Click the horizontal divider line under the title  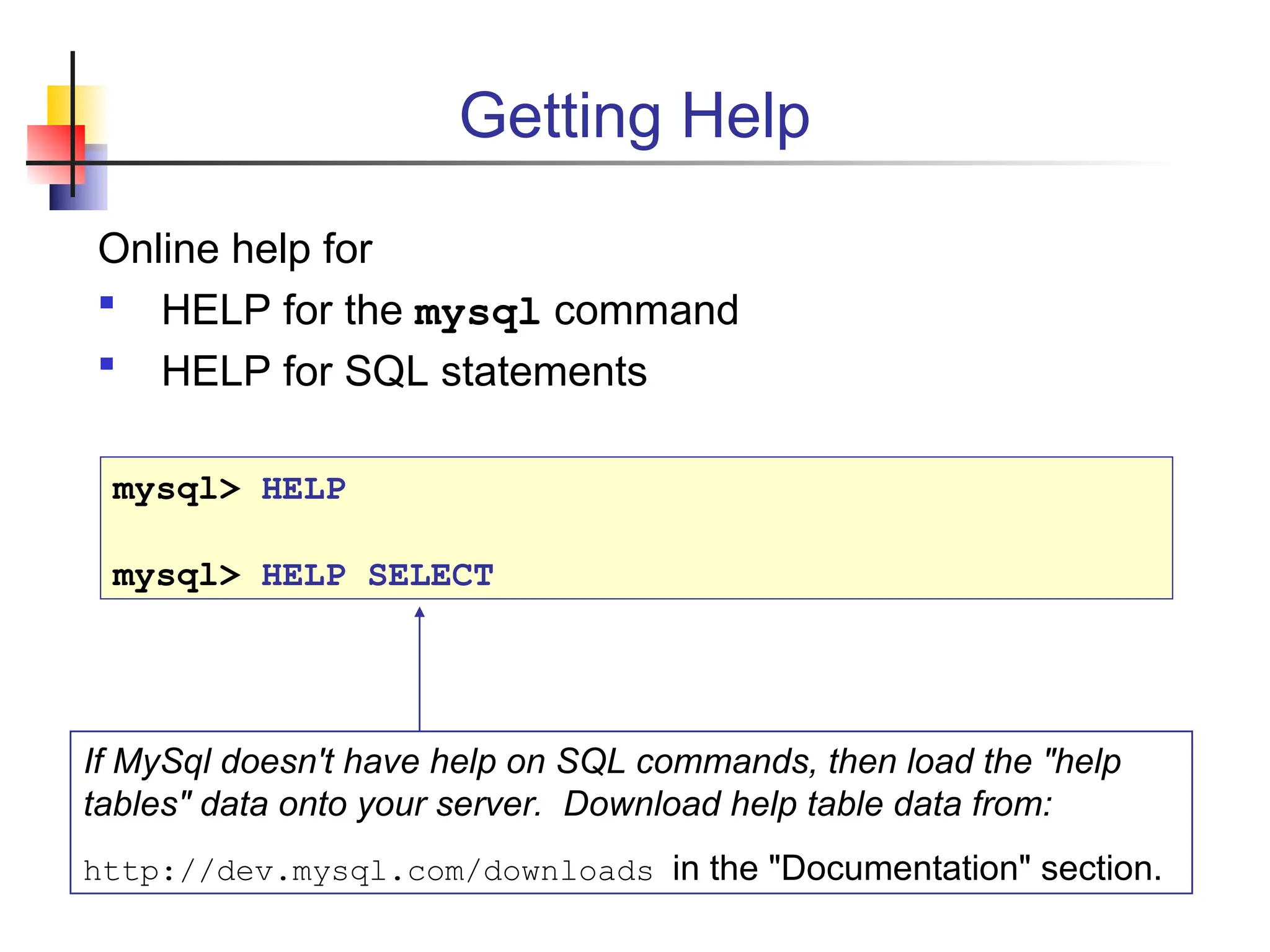pos(620,163)
